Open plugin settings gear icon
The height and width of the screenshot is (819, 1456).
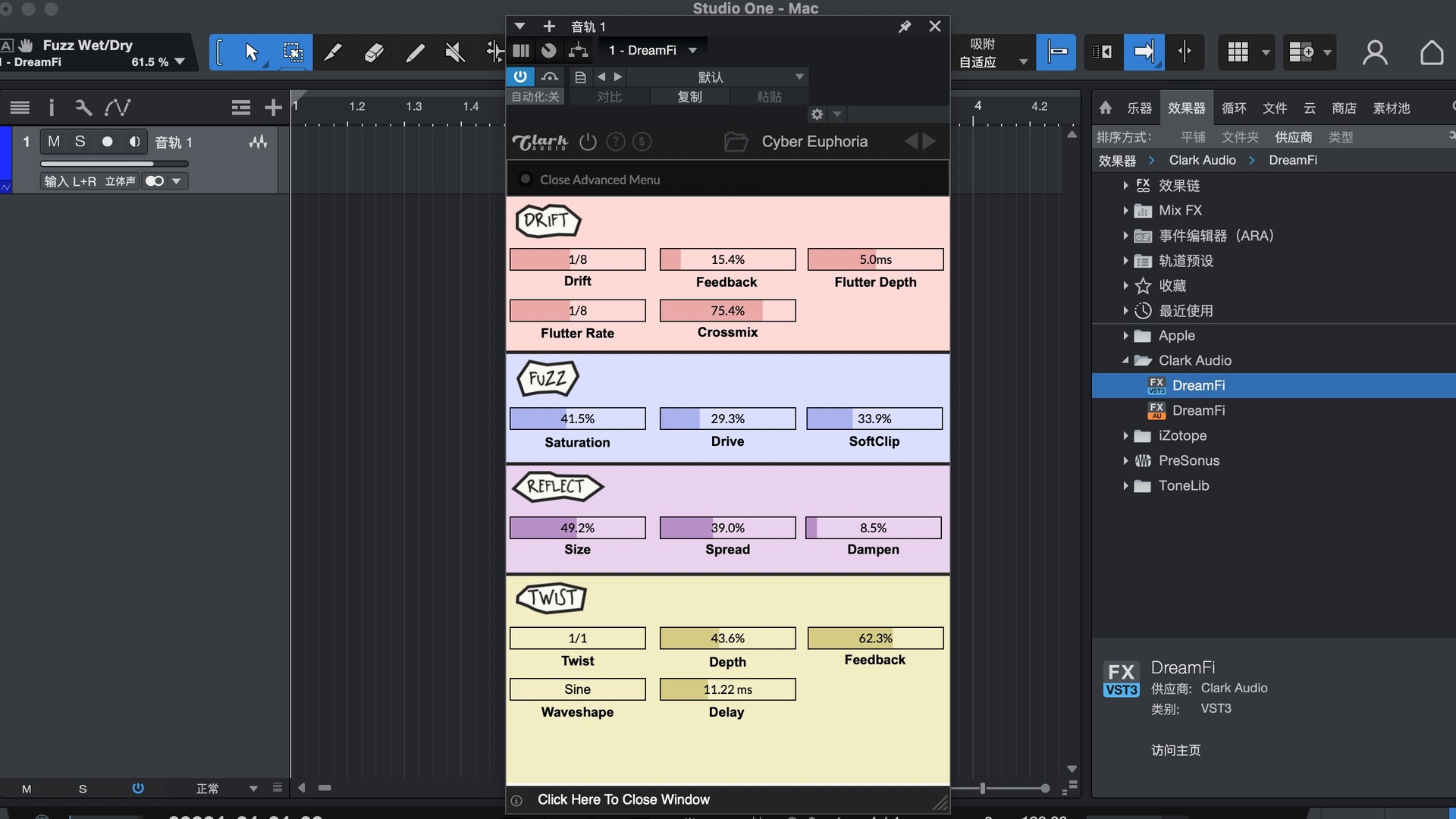[817, 115]
